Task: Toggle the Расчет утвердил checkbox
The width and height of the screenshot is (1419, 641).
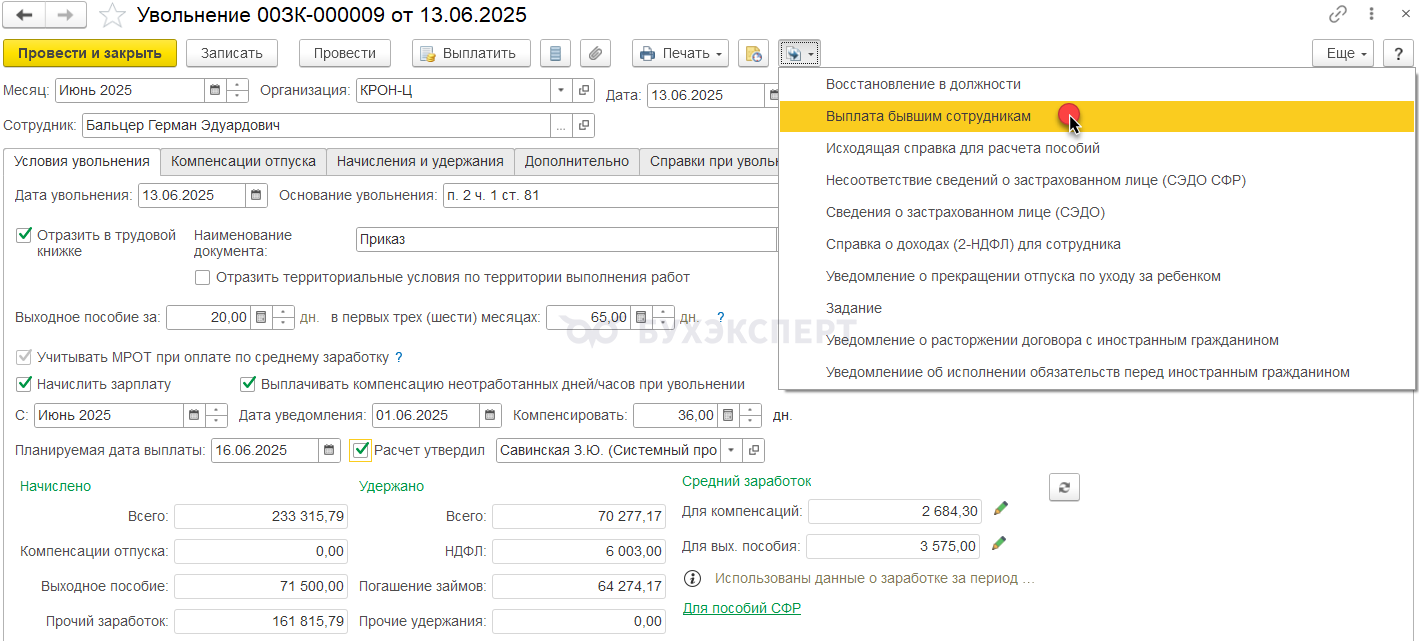Action: point(361,450)
